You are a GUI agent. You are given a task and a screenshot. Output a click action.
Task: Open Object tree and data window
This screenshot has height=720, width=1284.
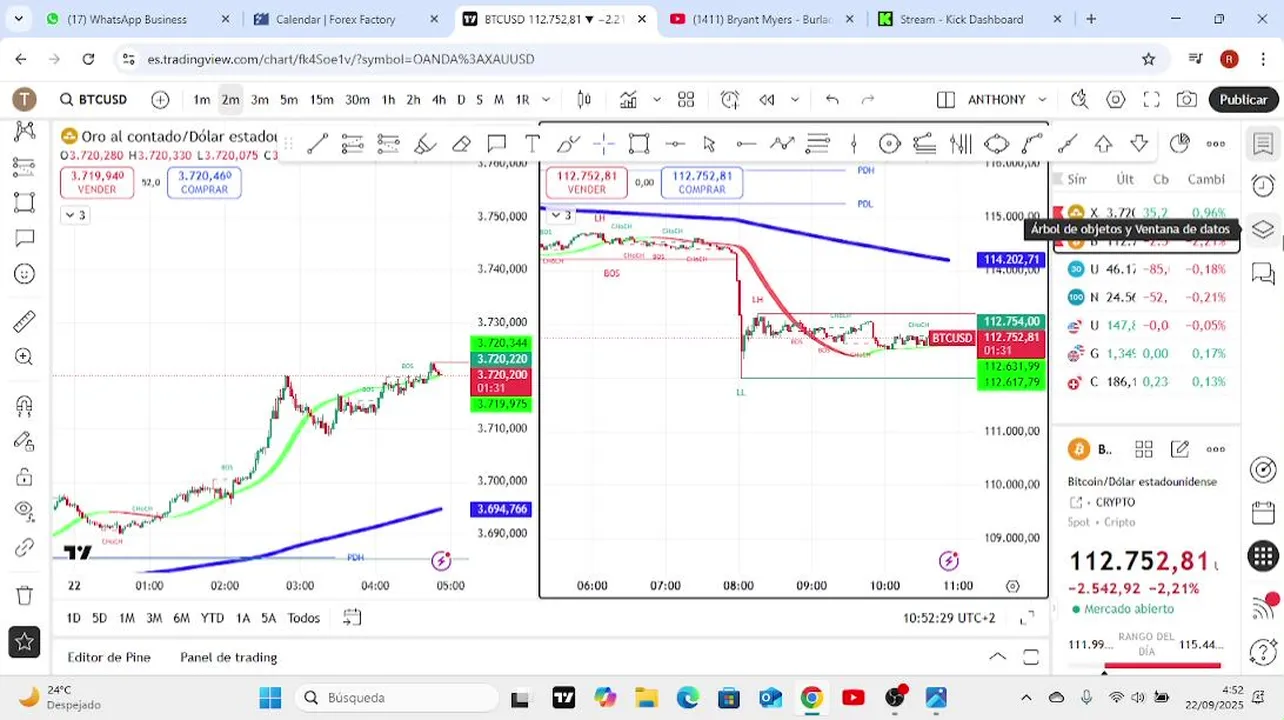pos(1263,229)
